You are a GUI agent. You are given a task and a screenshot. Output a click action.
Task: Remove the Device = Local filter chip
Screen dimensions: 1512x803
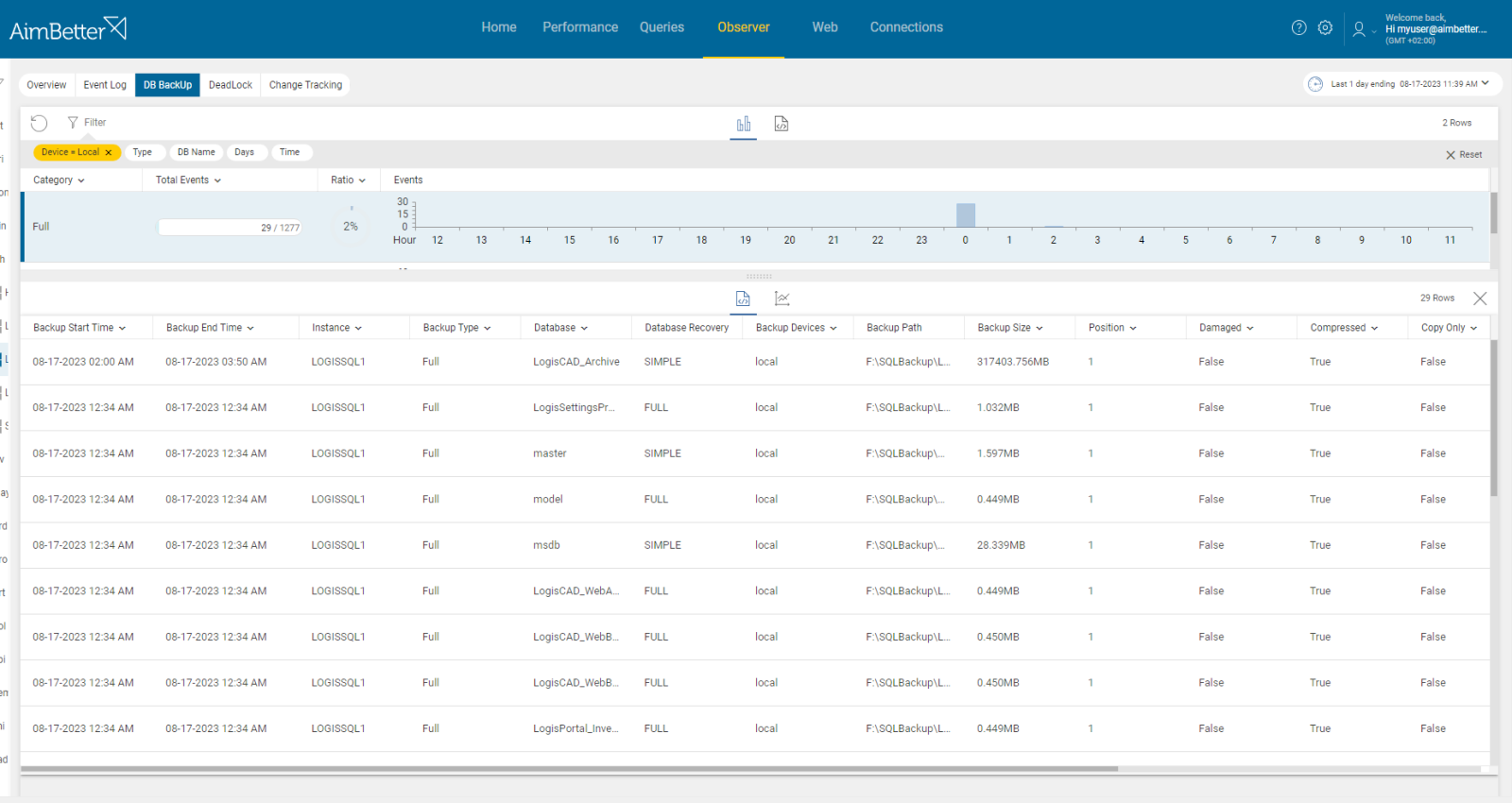109,152
